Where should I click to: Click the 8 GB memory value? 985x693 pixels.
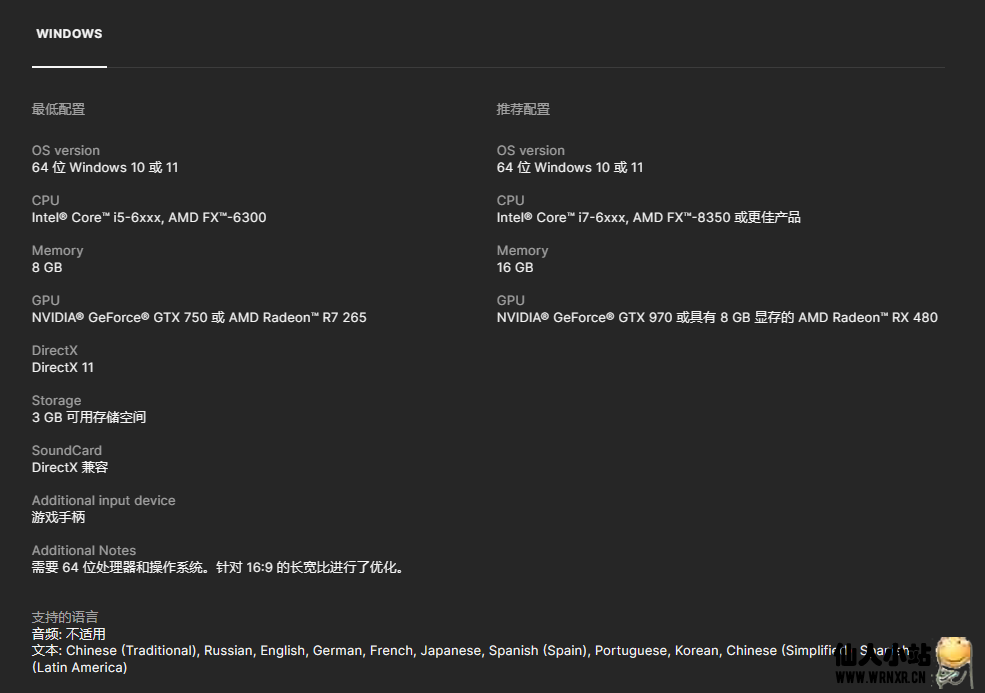[47, 268]
